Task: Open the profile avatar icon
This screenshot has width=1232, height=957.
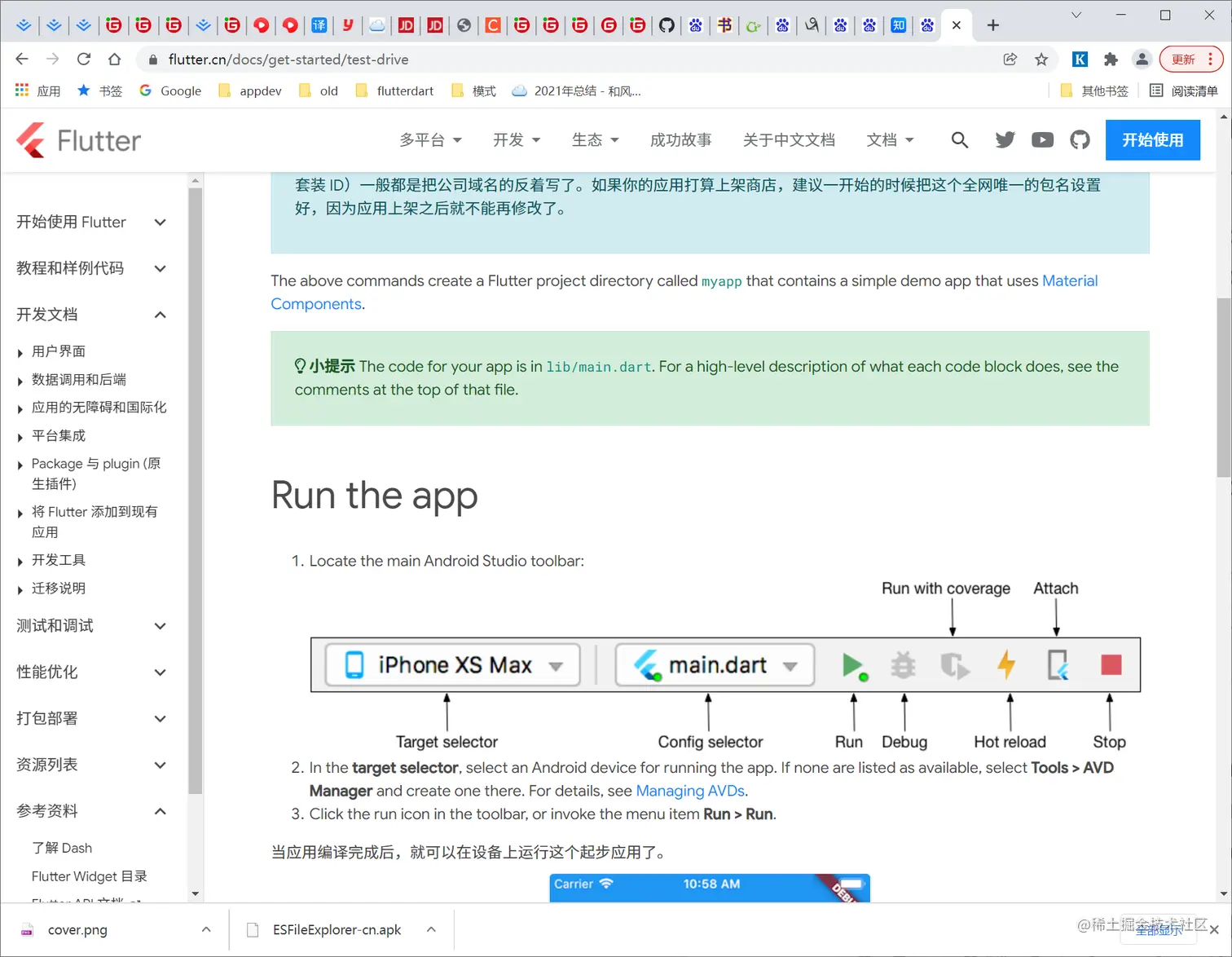Action: click(x=1142, y=59)
